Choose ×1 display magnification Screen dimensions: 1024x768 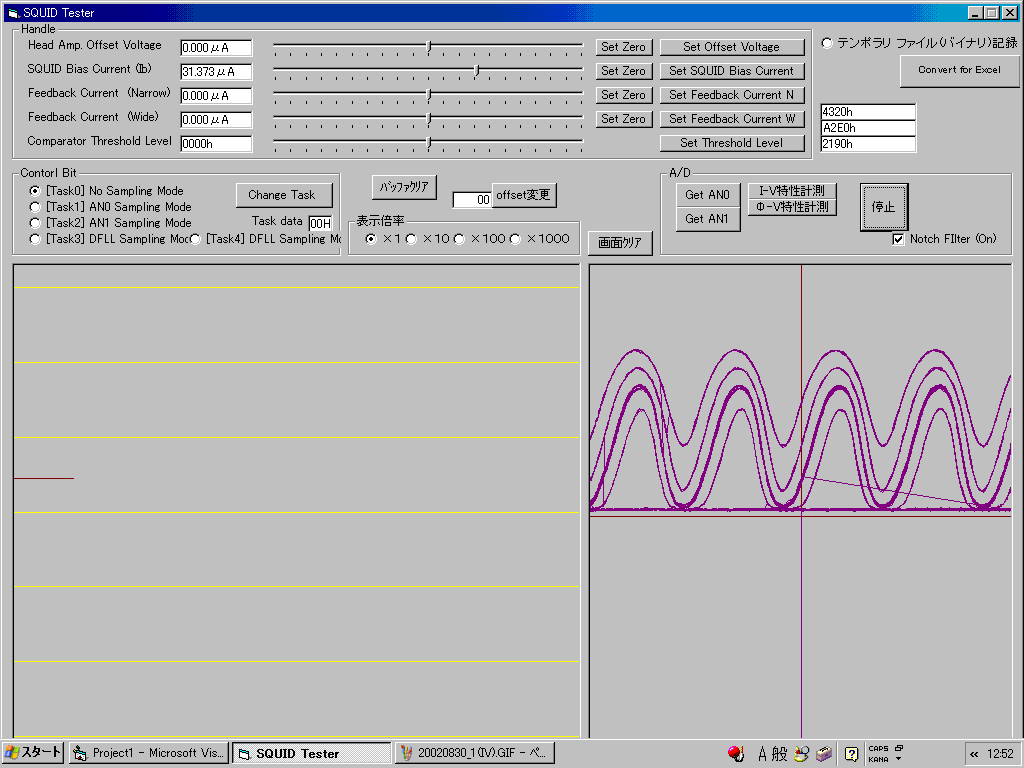point(371,239)
